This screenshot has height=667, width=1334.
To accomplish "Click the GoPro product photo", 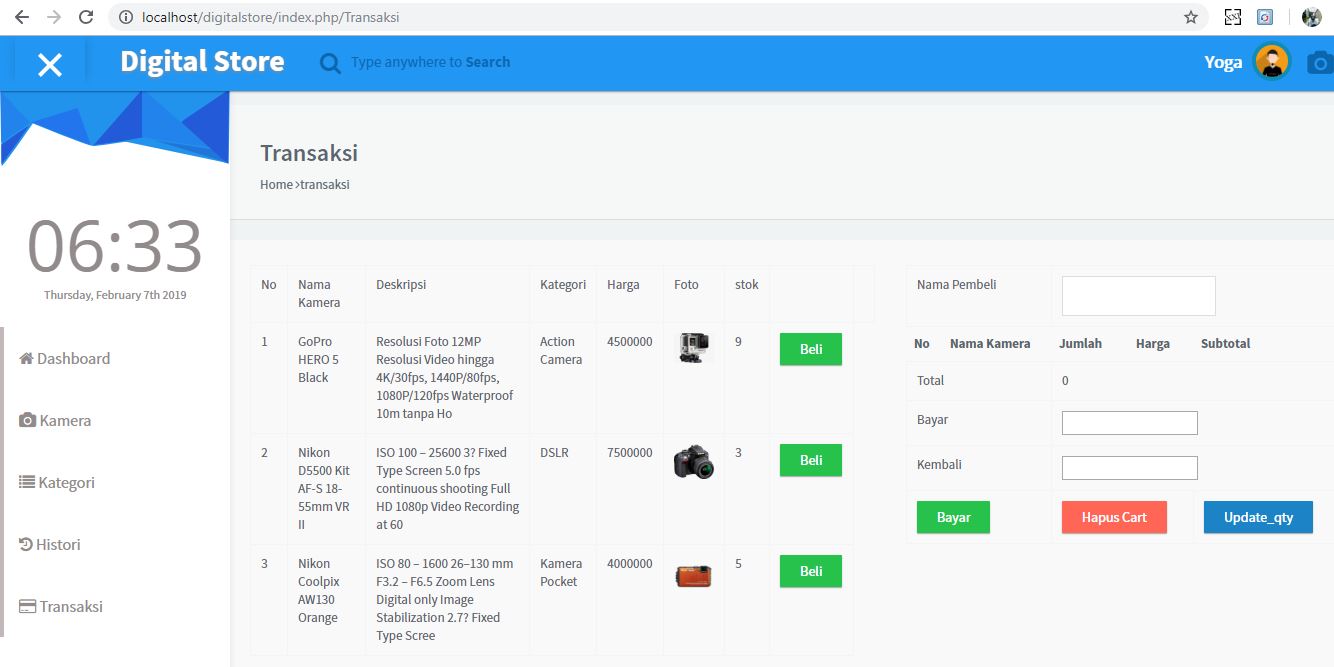I will [692, 349].
